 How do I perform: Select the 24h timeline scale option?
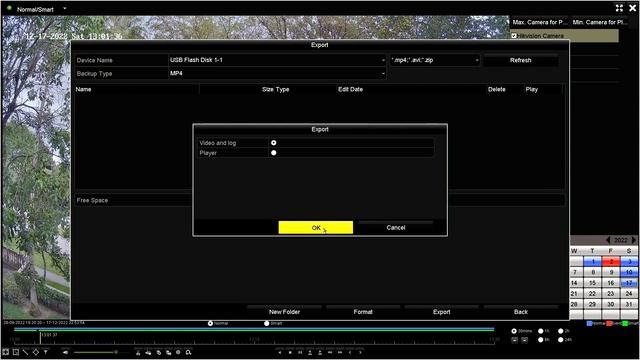561,340
